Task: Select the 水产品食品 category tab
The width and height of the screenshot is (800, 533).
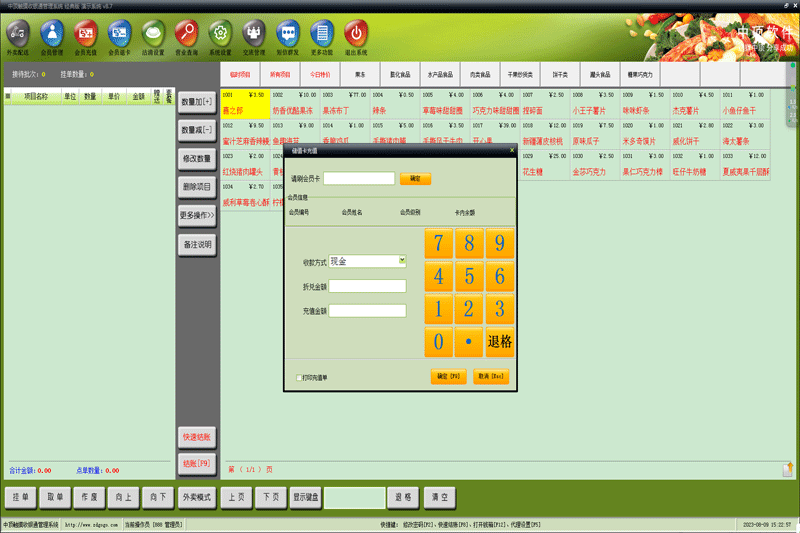Action: pos(440,74)
